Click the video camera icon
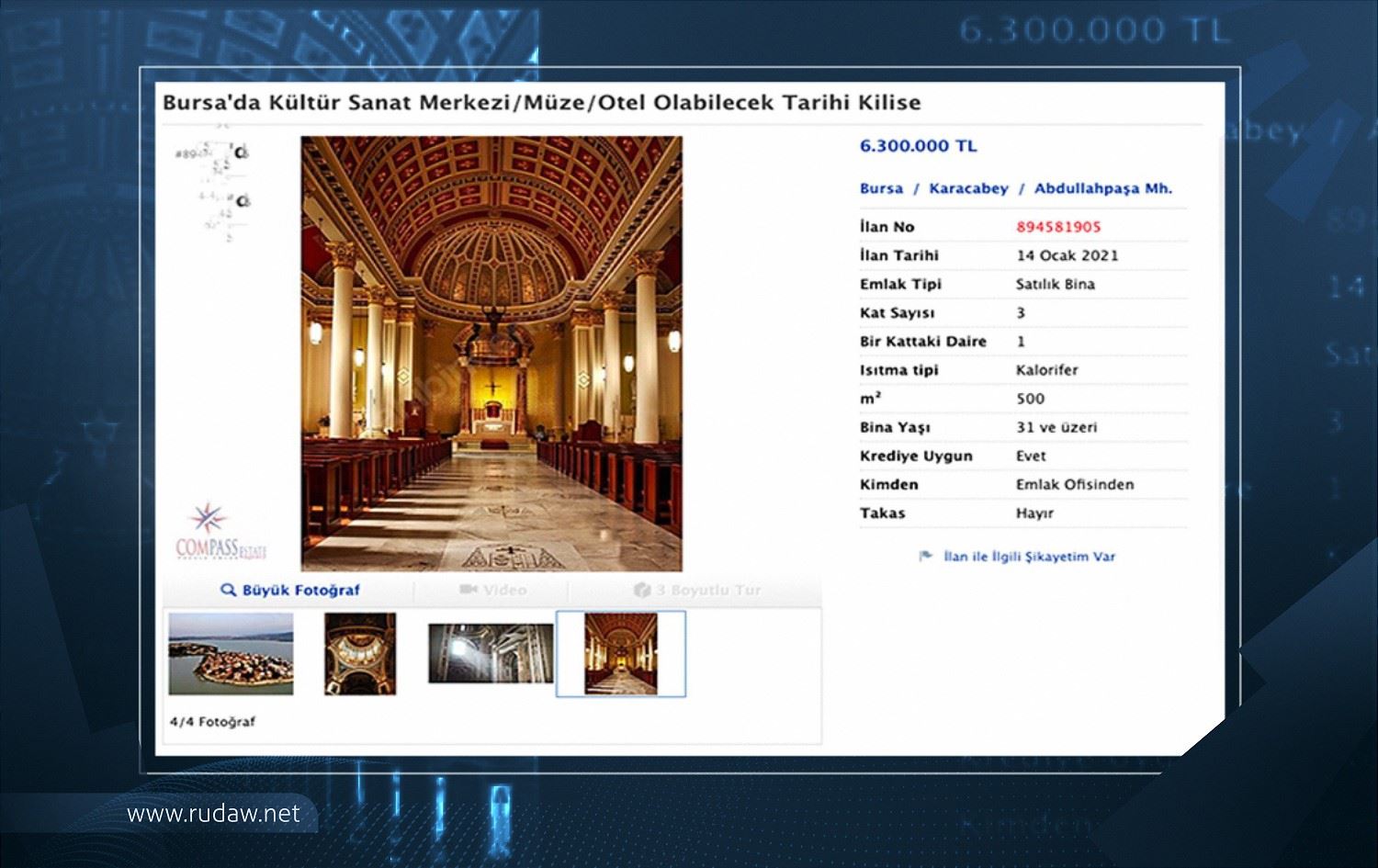The height and width of the screenshot is (868, 1378). [468, 590]
